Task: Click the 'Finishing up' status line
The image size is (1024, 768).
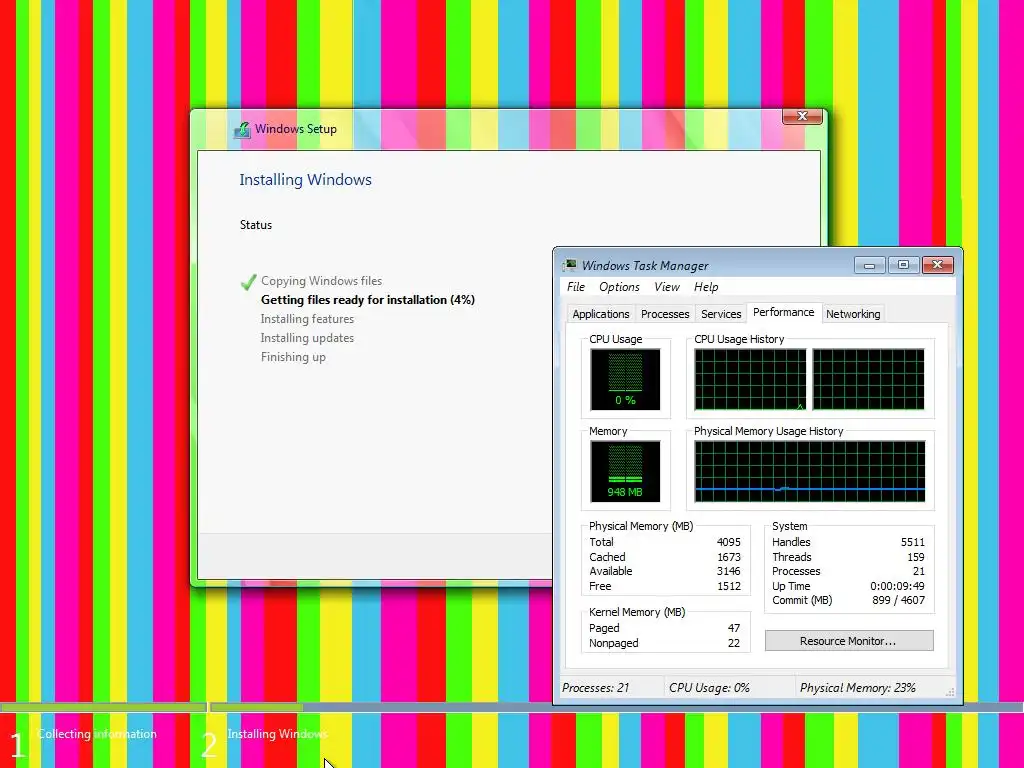Action: 293,357
